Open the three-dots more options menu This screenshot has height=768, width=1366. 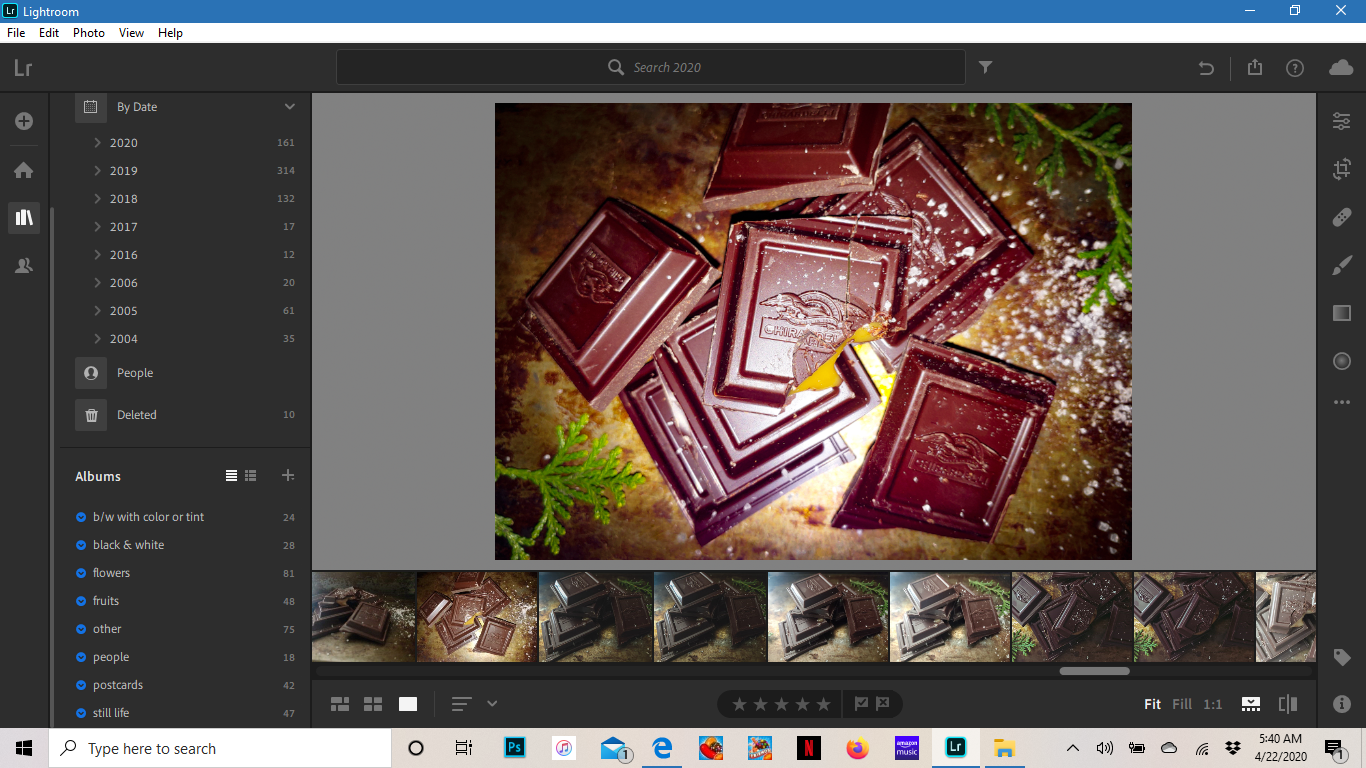tap(1341, 403)
